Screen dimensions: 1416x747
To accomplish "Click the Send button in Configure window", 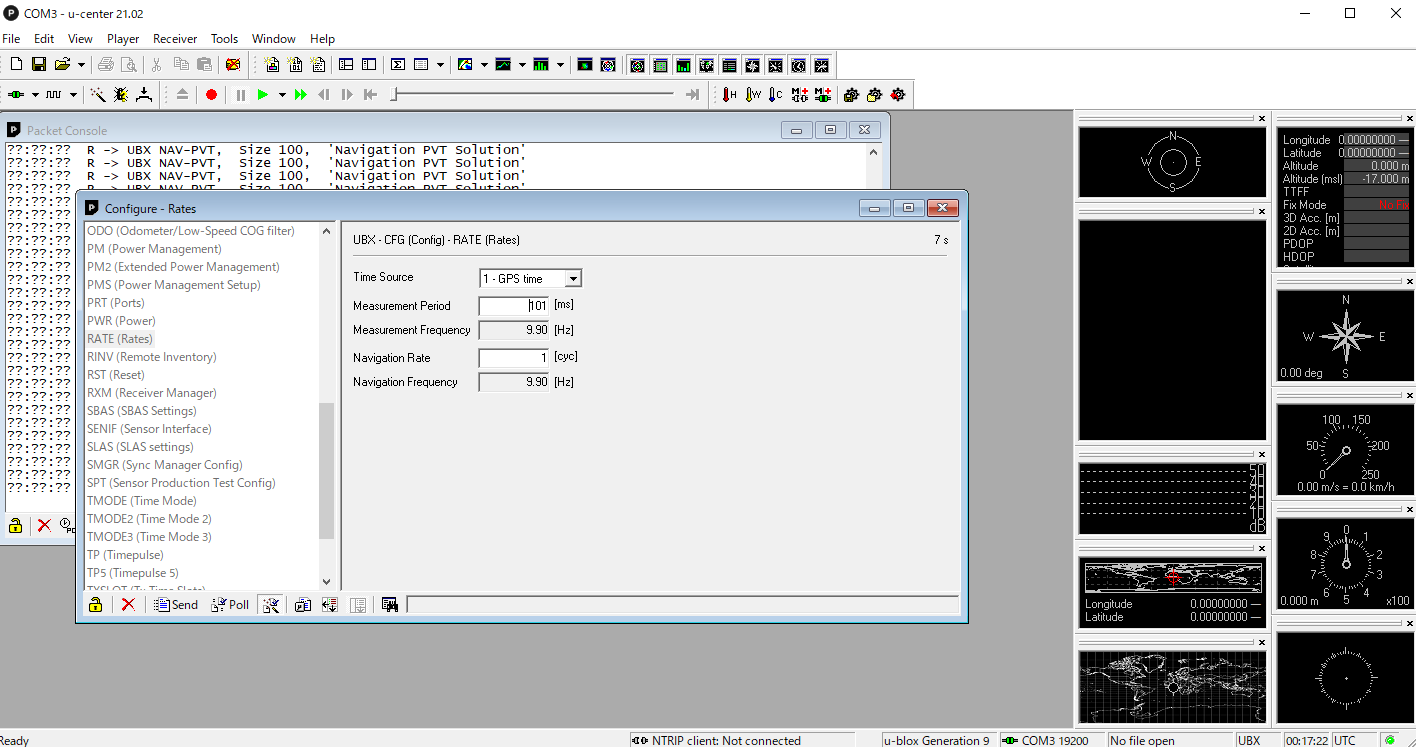I will click(x=176, y=604).
